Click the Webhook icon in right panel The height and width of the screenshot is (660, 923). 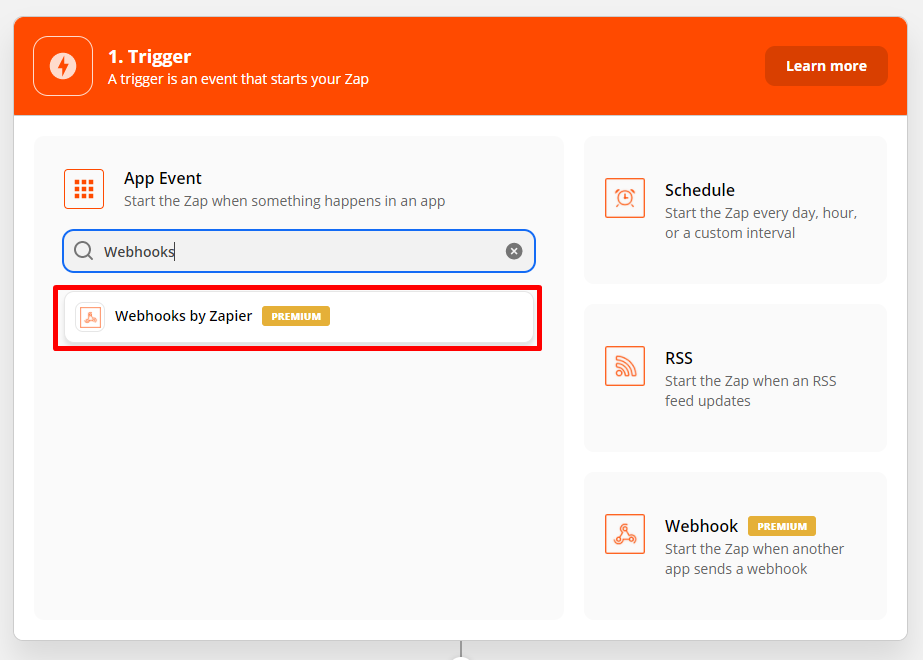tap(625, 534)
